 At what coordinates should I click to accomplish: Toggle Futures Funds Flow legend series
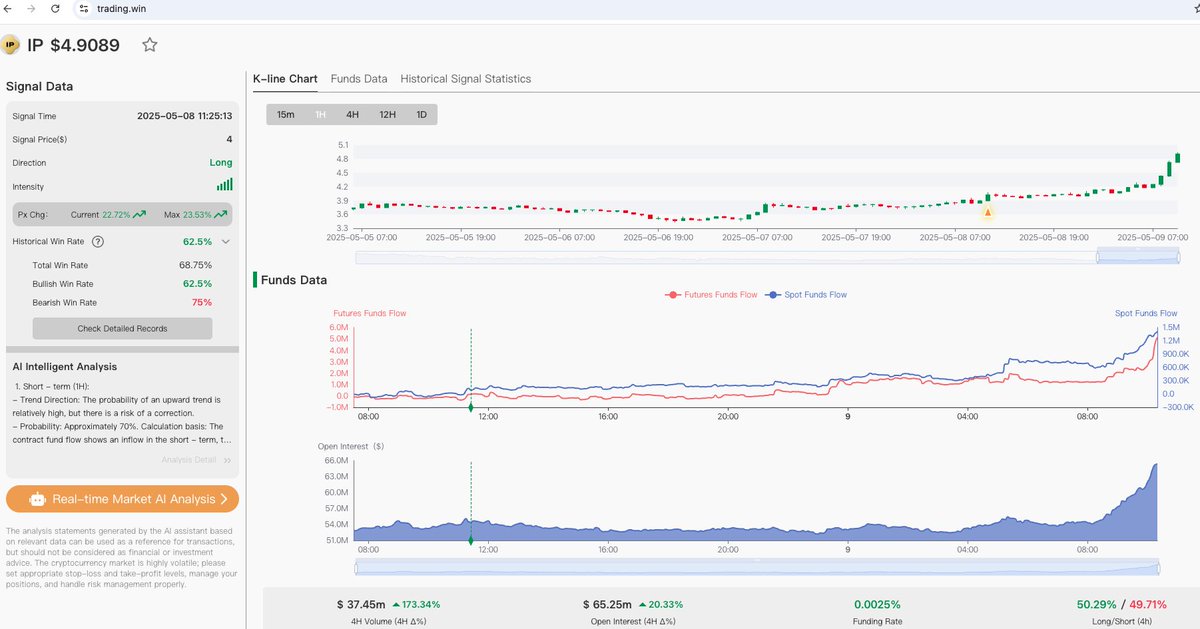711,295
